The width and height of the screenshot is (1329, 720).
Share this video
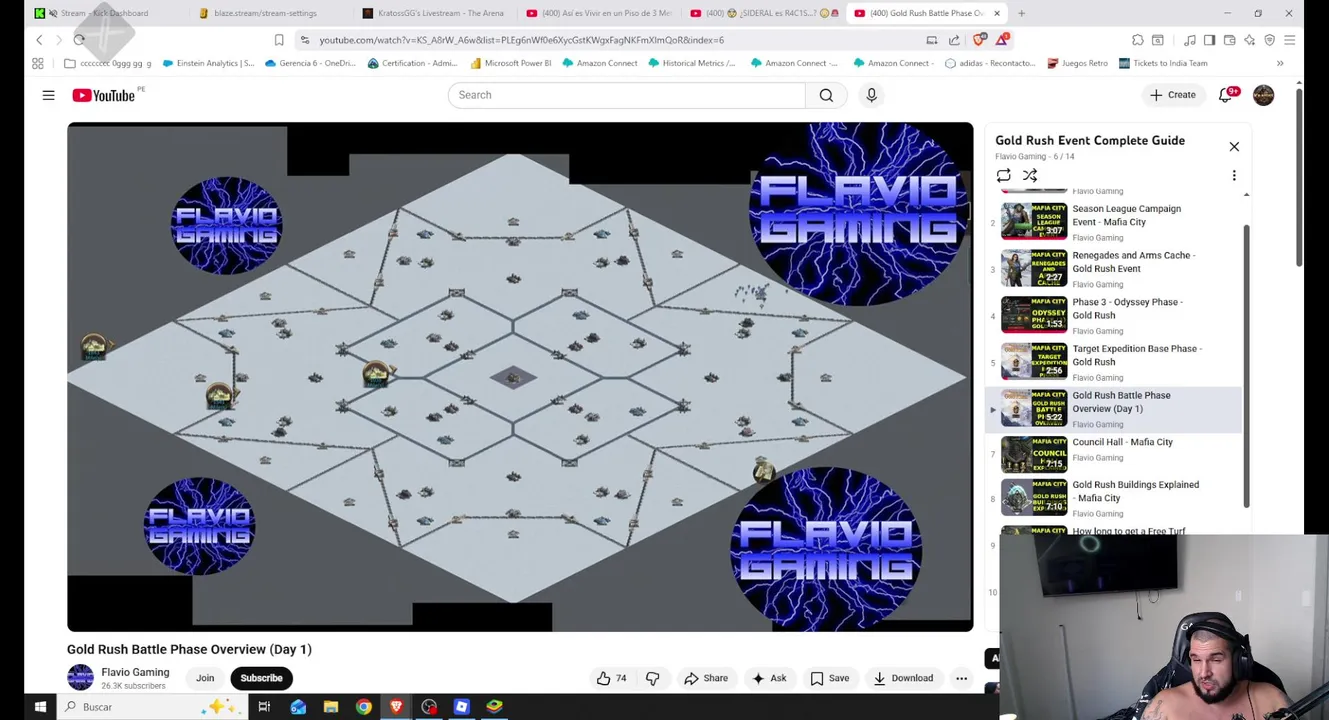click(706, 678)
